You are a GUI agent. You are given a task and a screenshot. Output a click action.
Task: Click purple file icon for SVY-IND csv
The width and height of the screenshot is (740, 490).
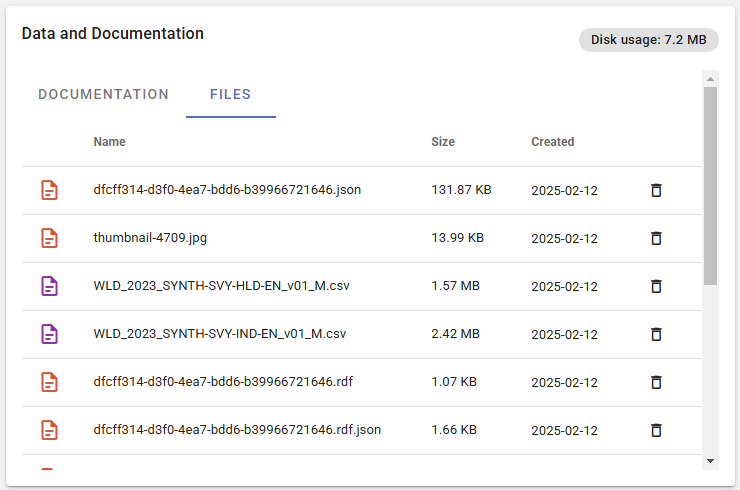pyautogui.click(x=49, y=334)
